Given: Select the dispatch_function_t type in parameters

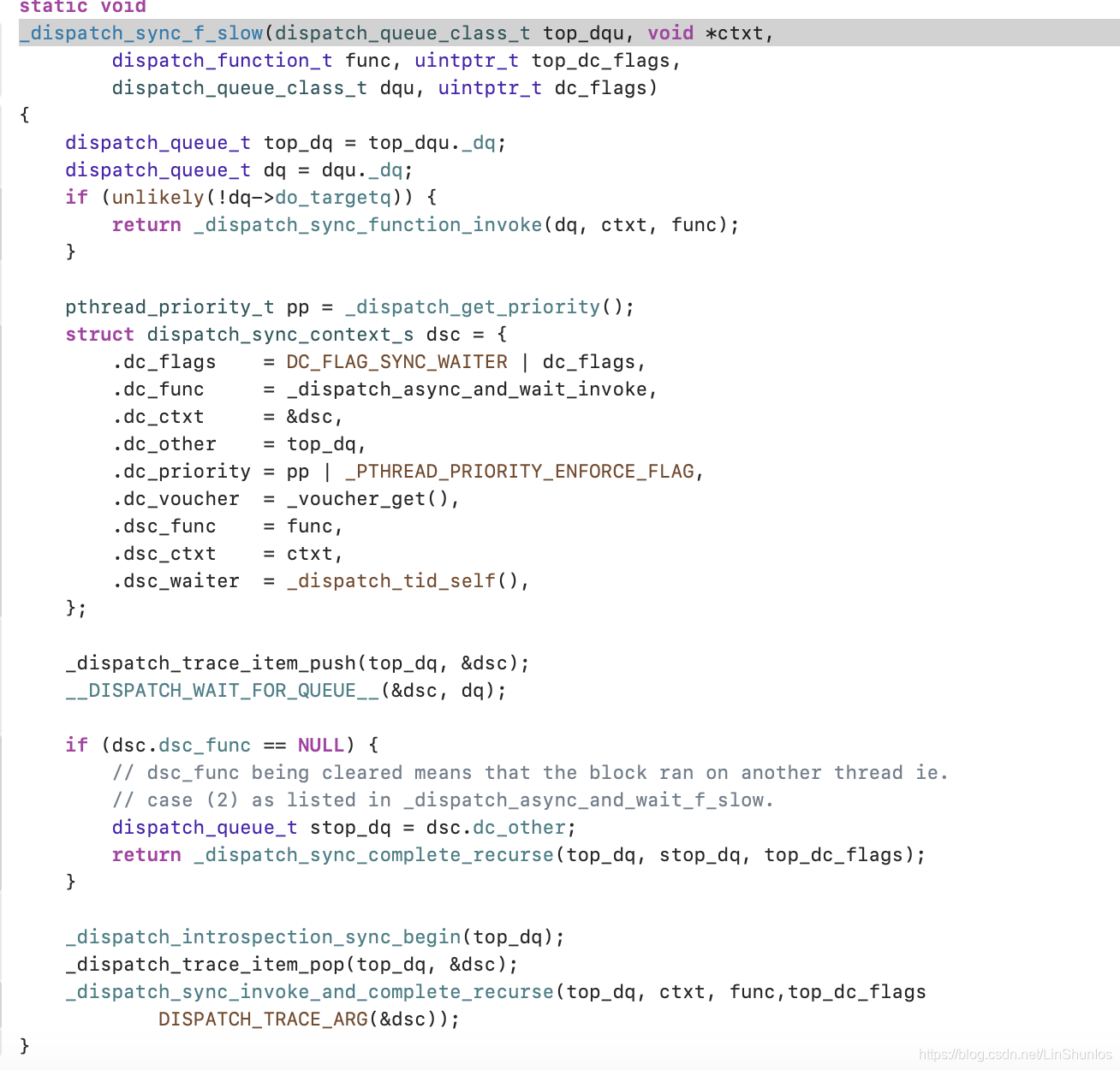Looking at the screenshot, I should [222, 61].
